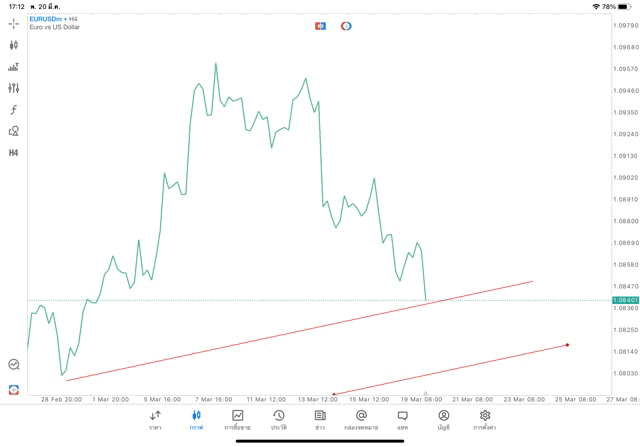The image size is (640, 447).
Task: Open the indicators list icon
Action: pyautogui.click(x=14, y=67)
